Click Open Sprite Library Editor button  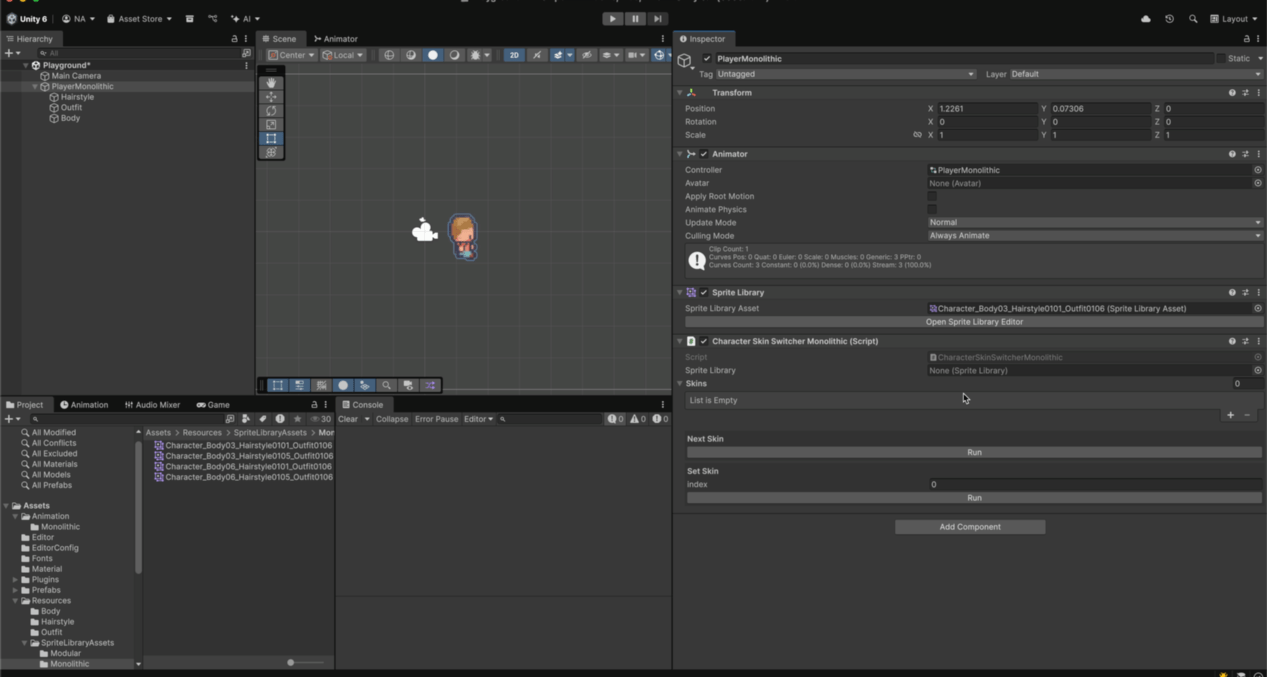973,322
